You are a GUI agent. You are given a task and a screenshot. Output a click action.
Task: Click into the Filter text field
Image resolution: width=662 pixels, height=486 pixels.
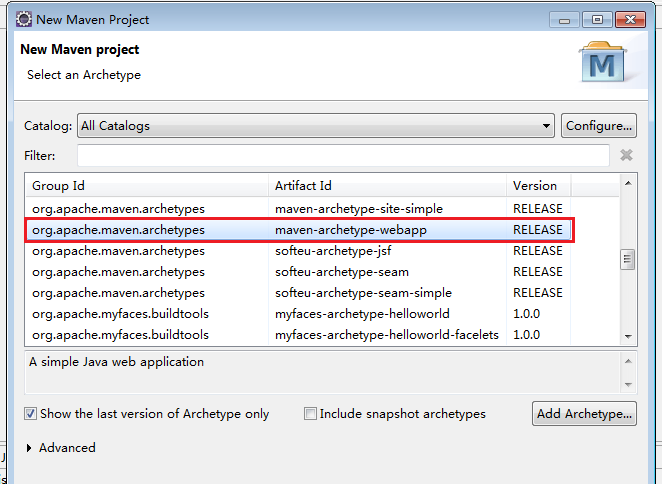click(343, 155)
